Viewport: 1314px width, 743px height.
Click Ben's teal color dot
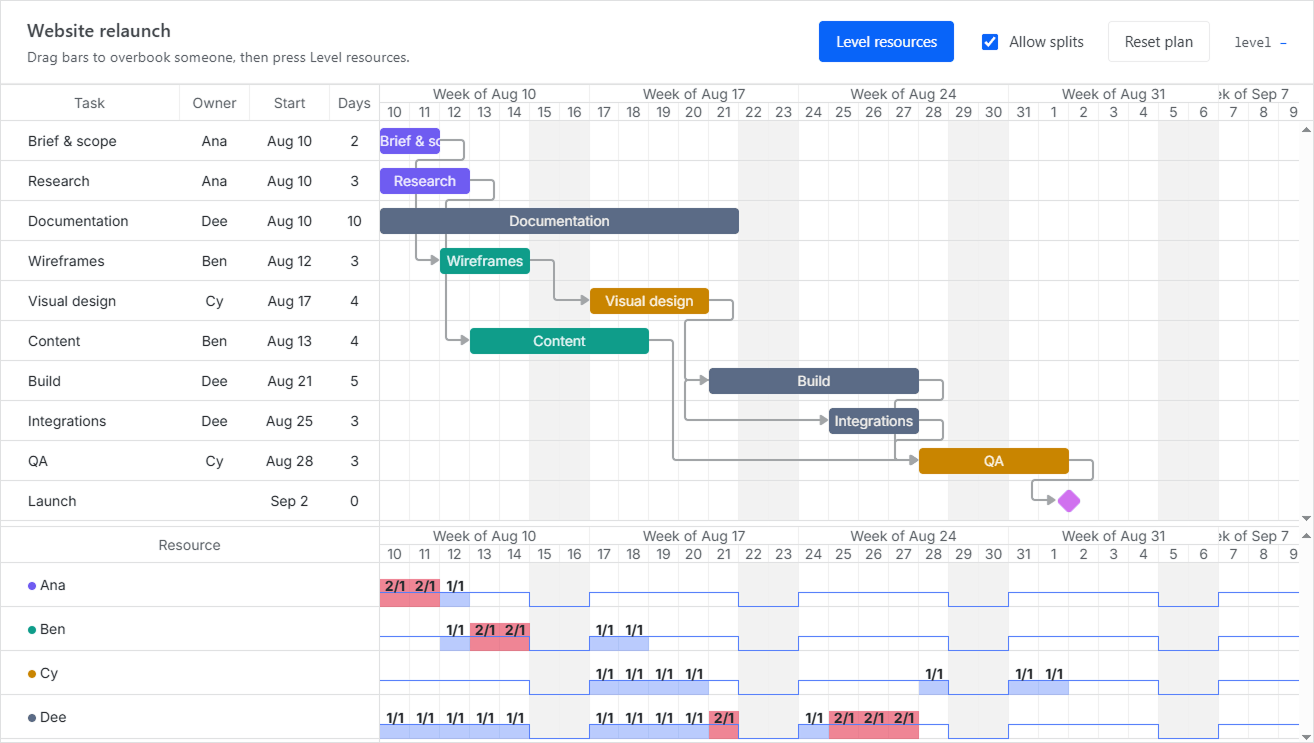coord(32,630)
